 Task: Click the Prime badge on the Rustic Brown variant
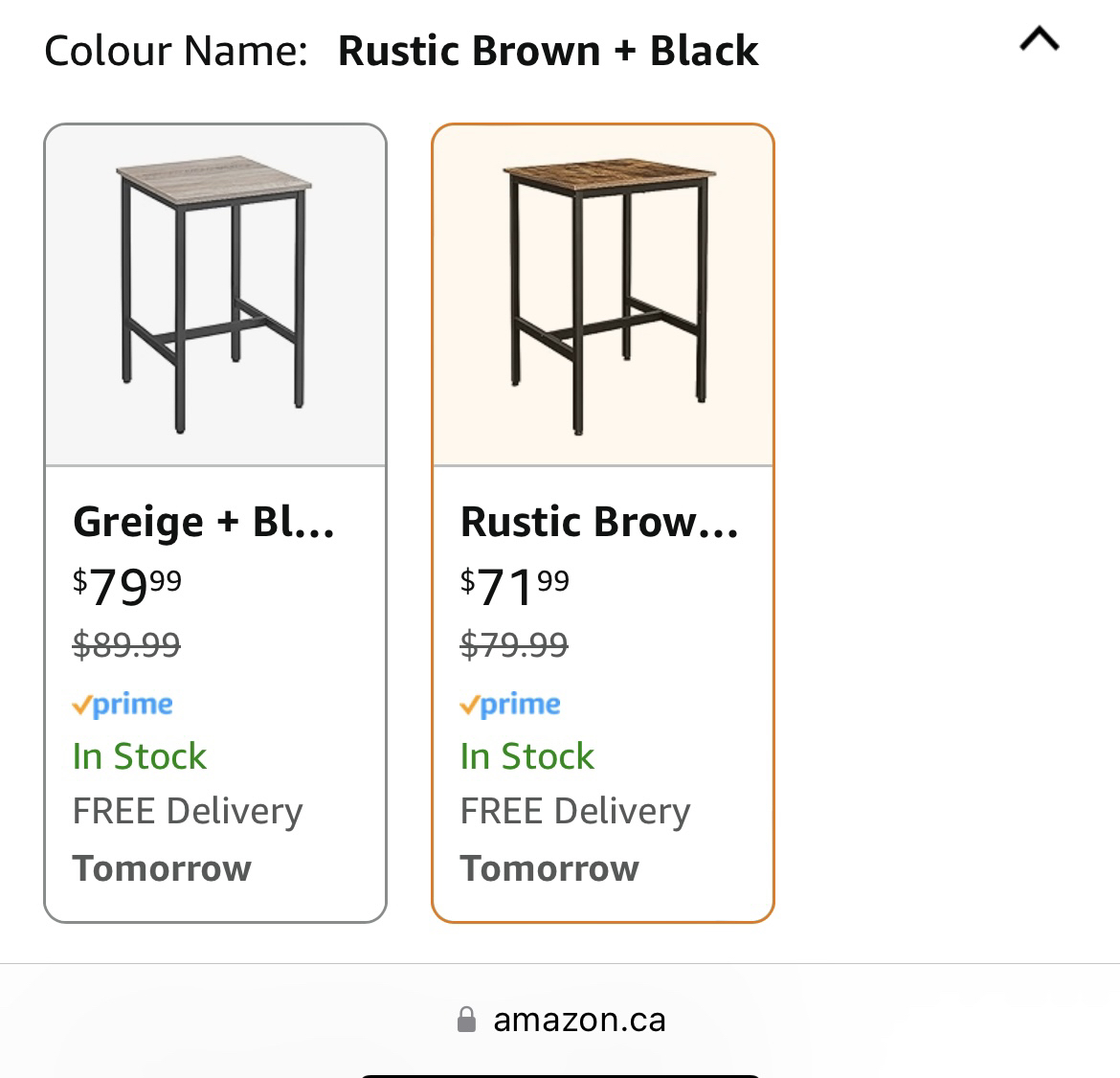[x=510, y=705]
